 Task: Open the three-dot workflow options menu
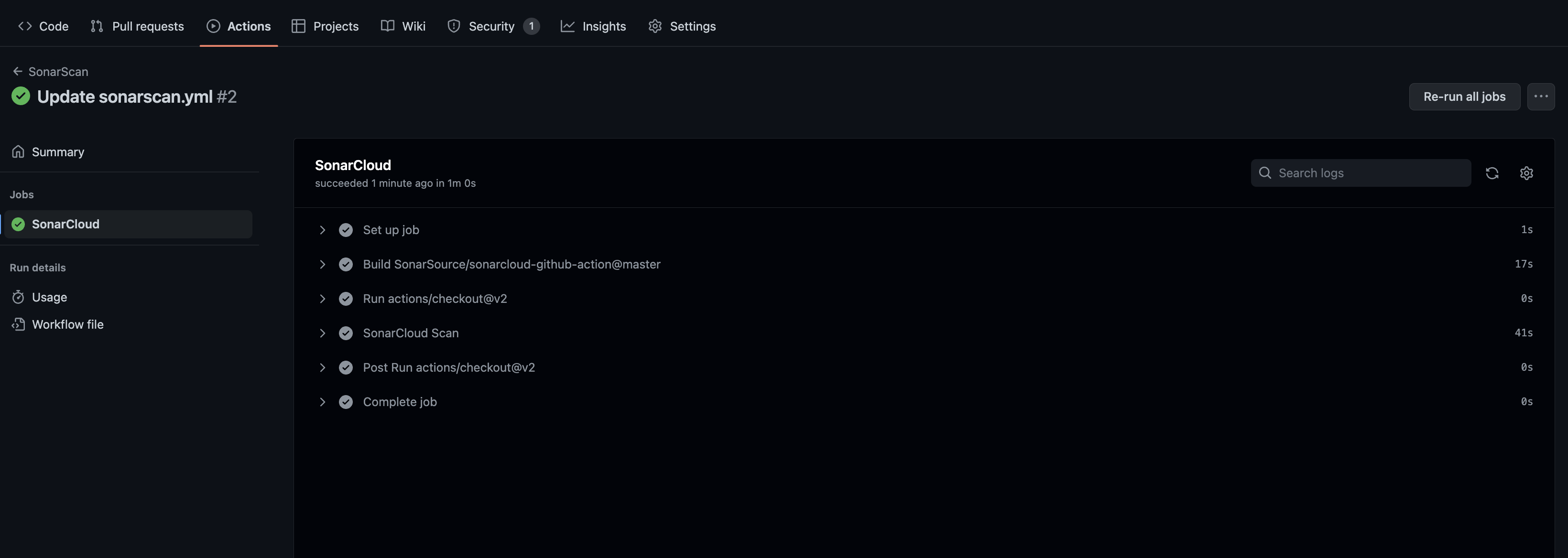tap(1541, 97)
